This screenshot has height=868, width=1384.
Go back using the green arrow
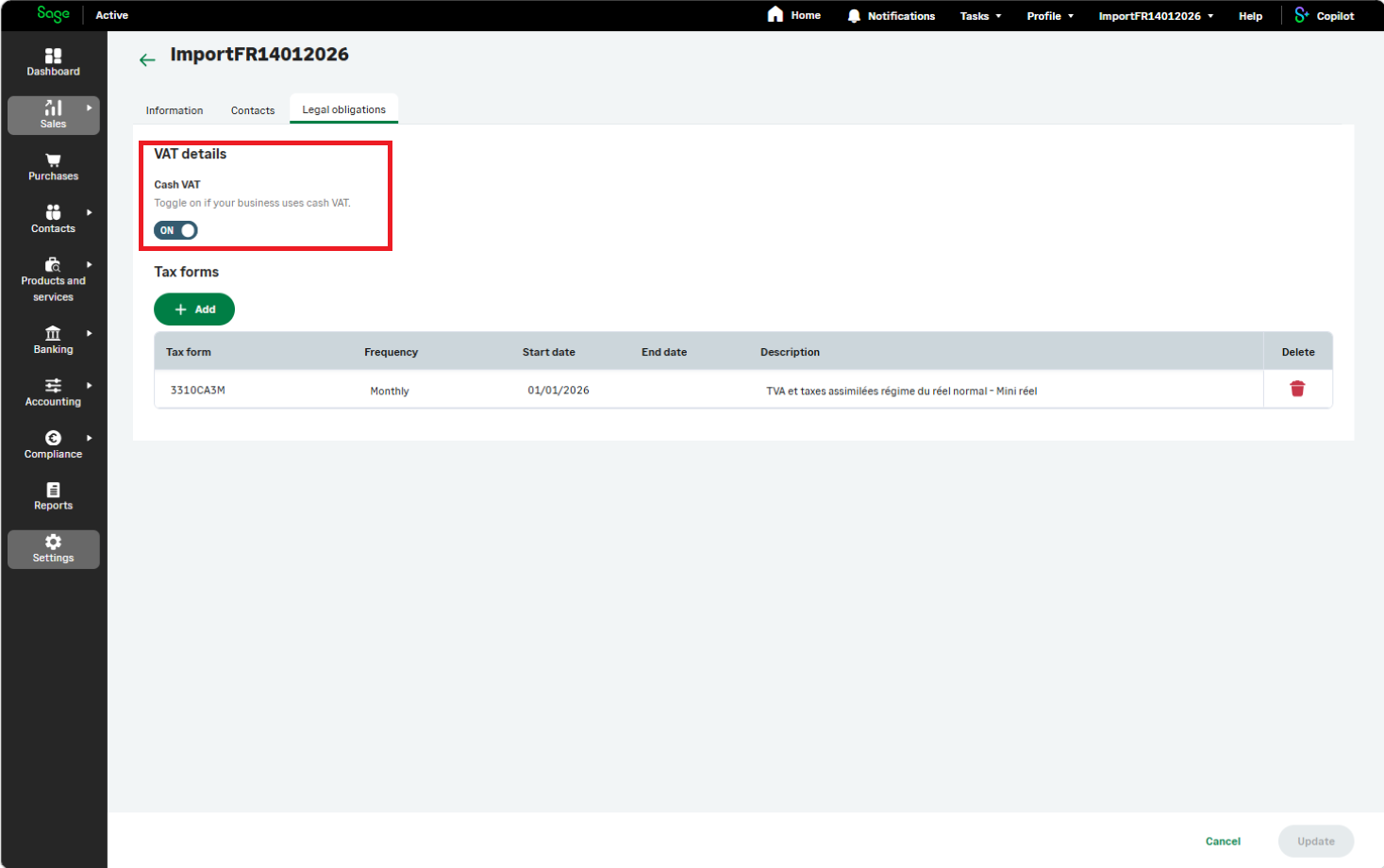pyautogui.click(x=147, y=59)
